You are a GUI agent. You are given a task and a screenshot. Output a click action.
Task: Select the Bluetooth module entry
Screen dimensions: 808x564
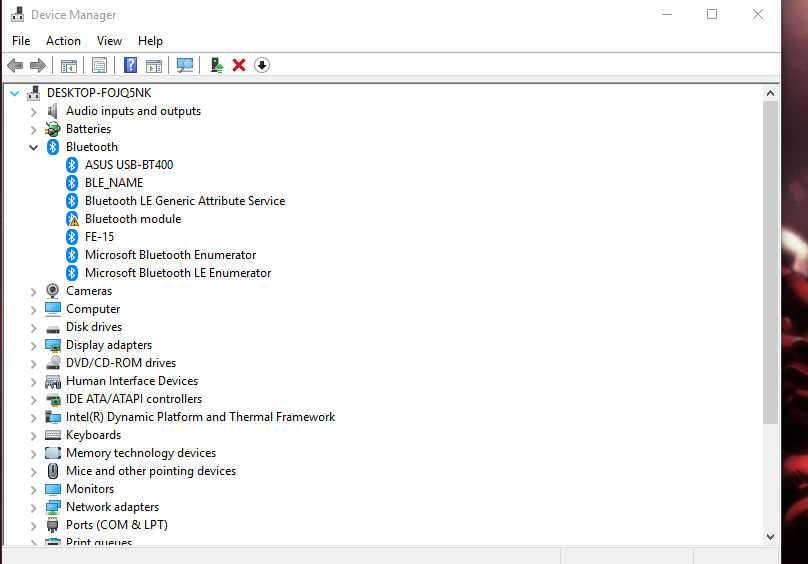click(133, 219)
